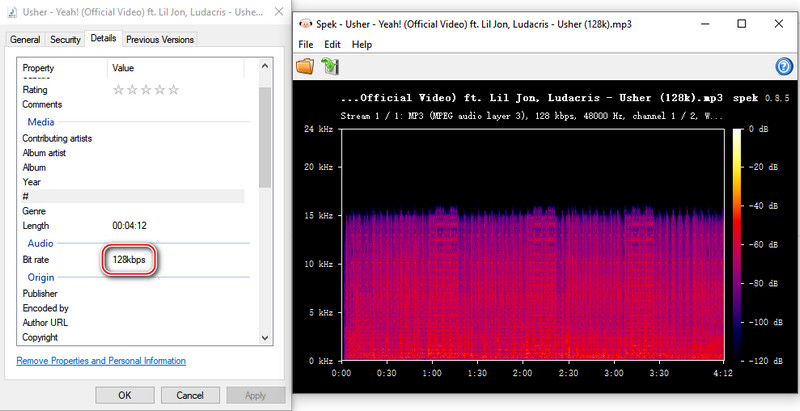This screenshot has width=800, height=411.
Task: Select the Bit rate value 128kbps
Action: 129,260
